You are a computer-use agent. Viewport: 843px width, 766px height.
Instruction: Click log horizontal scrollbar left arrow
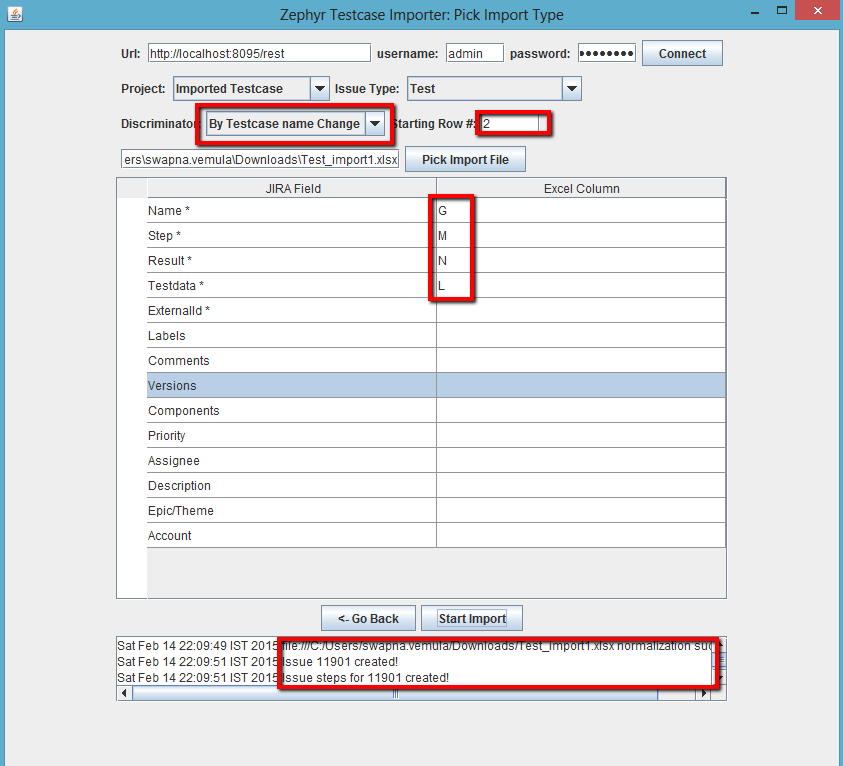click(124, 693)
